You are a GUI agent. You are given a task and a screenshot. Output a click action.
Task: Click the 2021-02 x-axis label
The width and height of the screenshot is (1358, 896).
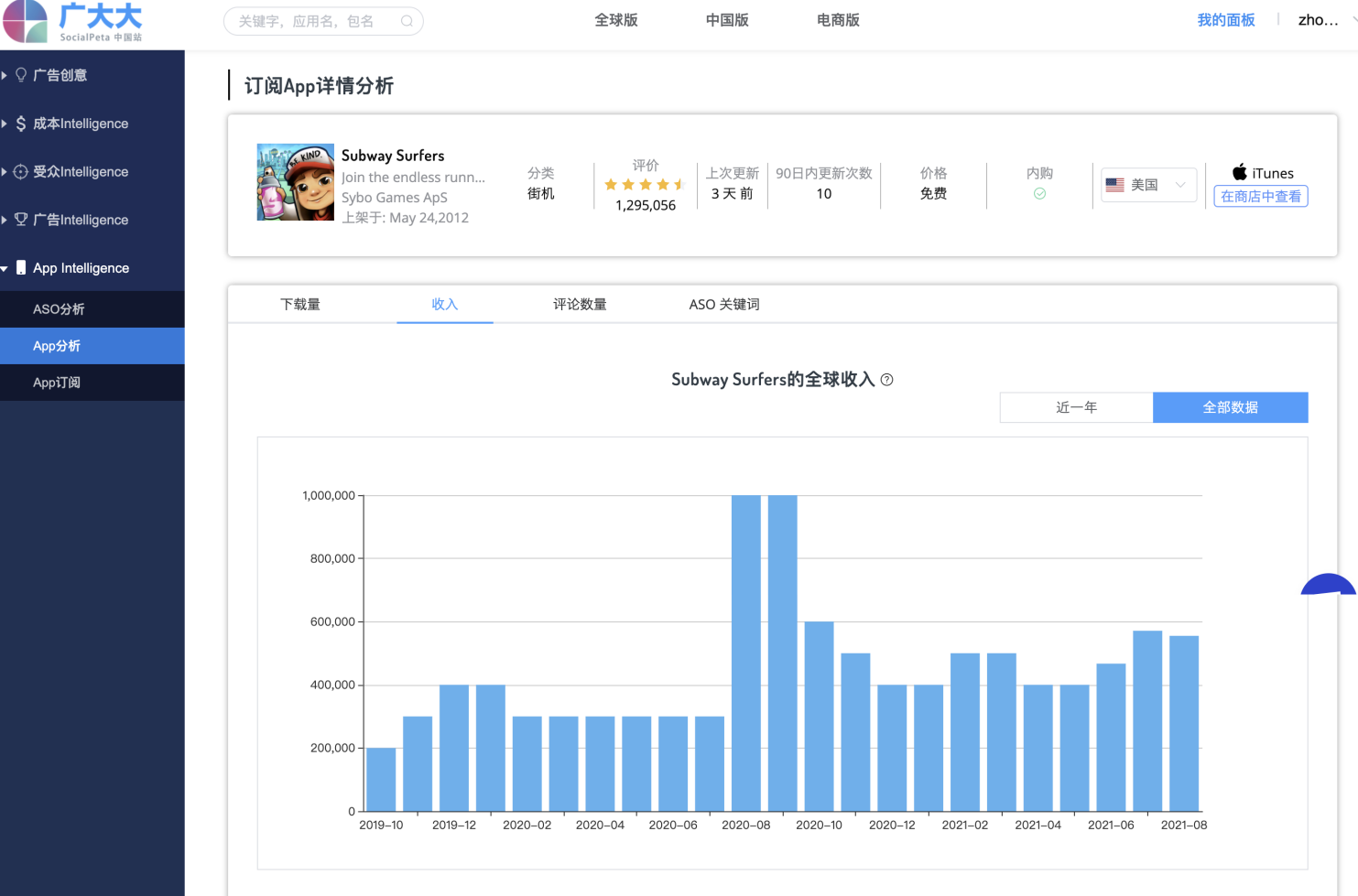pos(965,825)
